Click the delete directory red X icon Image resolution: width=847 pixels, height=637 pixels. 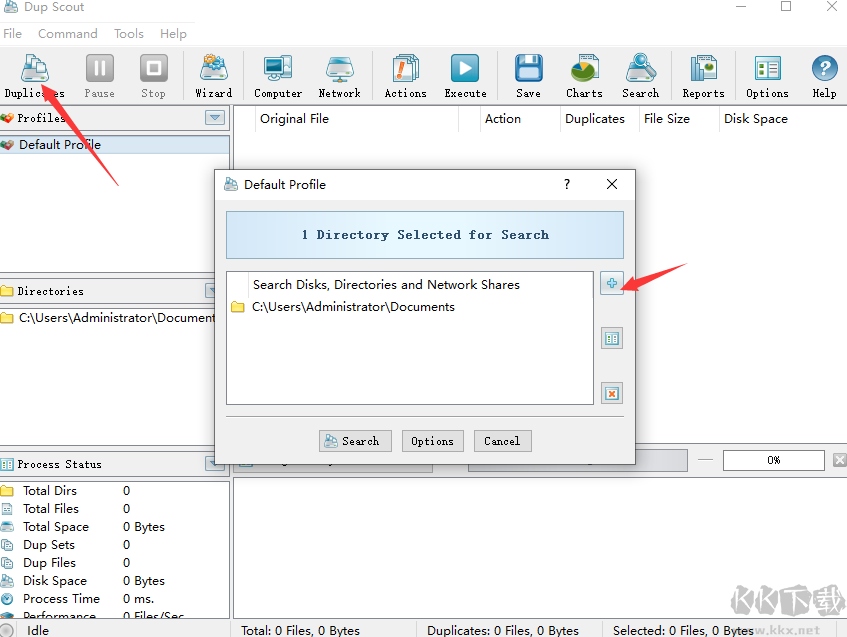[x=611, y=394]
